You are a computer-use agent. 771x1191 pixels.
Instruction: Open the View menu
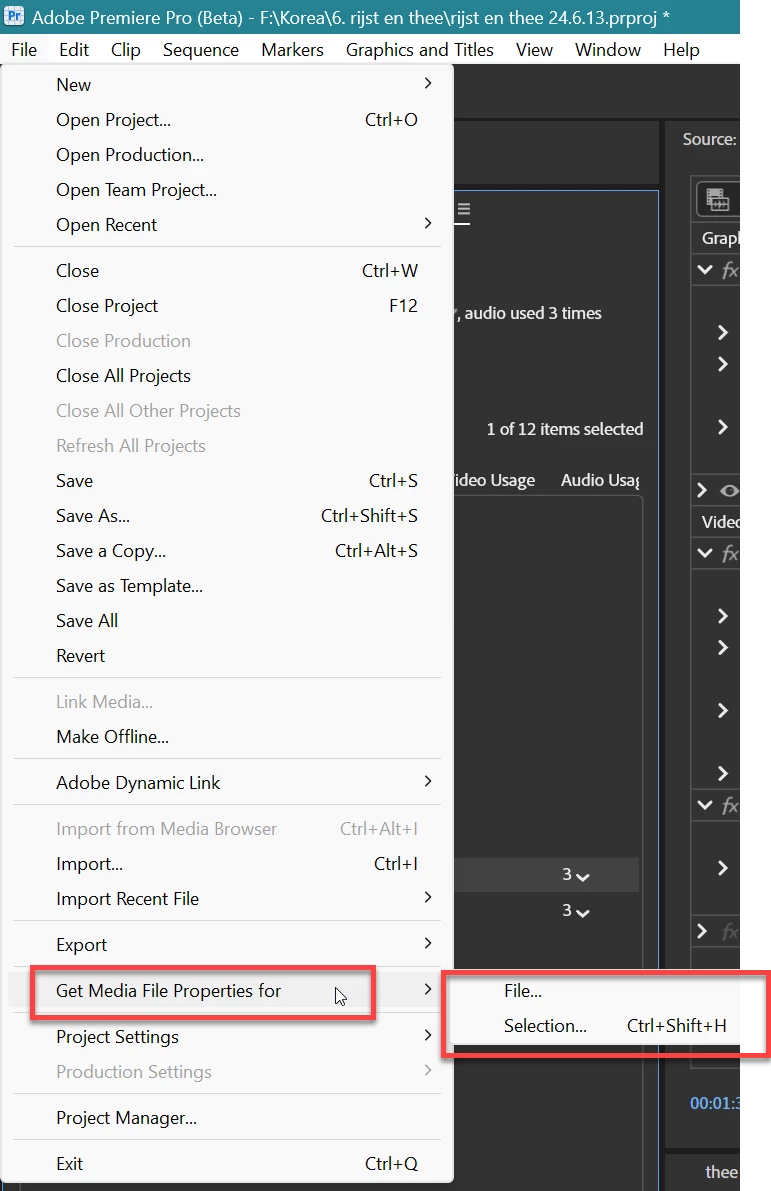[x=534, y=50]
